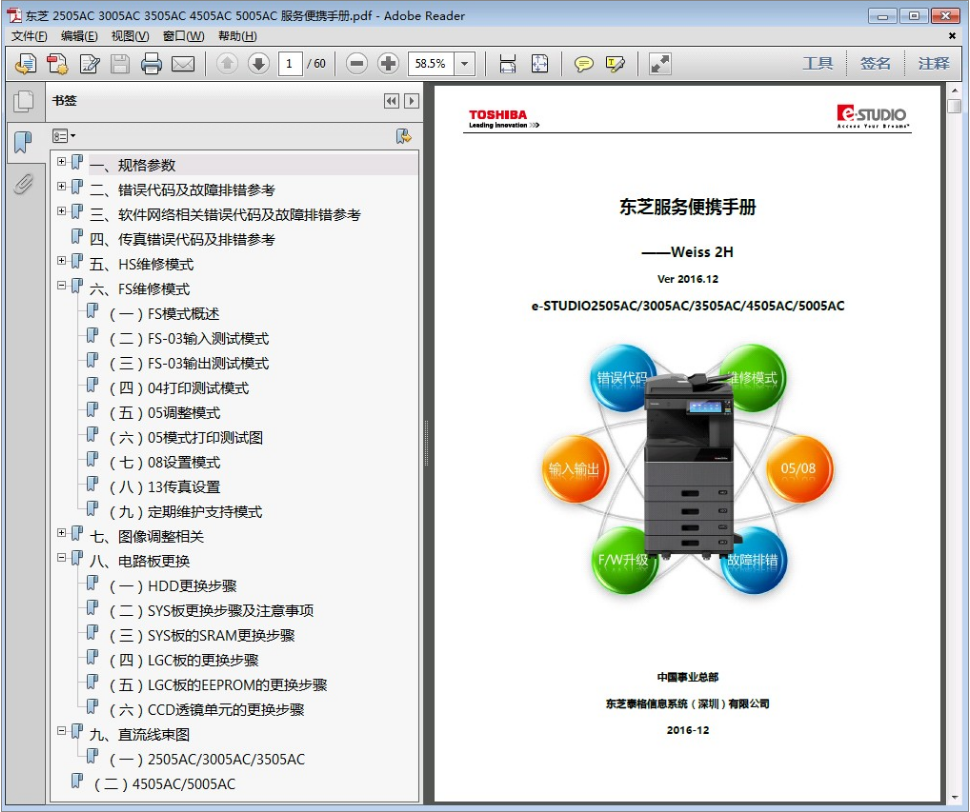Click the convert PDF toolbar icon
The image size is (970, 812).
tap(58, 64)
